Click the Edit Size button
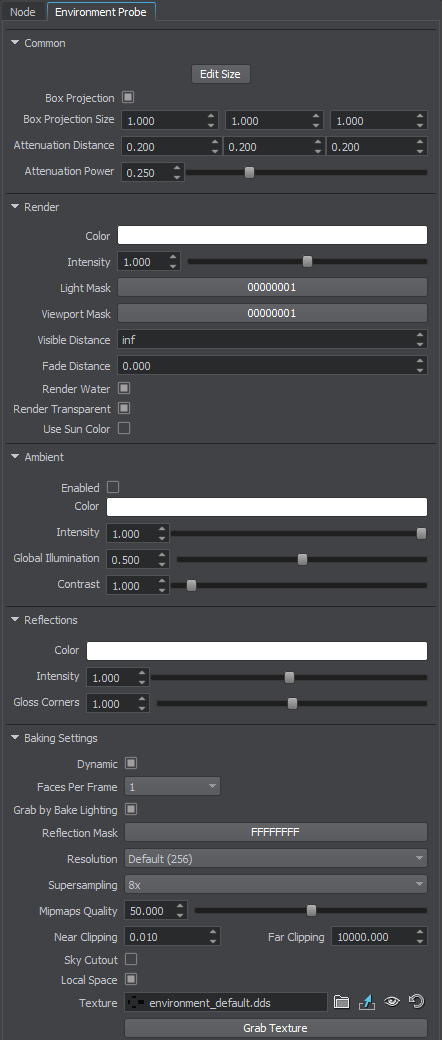Viewport: 442px width, 1040px height. [x=220, y=74]
